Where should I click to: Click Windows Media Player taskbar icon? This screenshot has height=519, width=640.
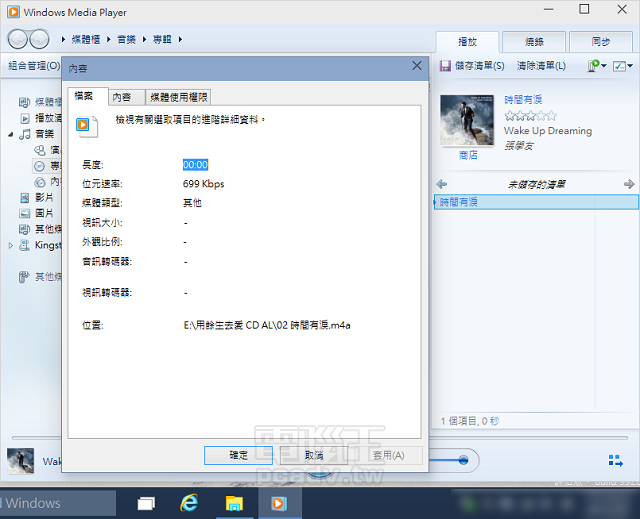[279, 503]
